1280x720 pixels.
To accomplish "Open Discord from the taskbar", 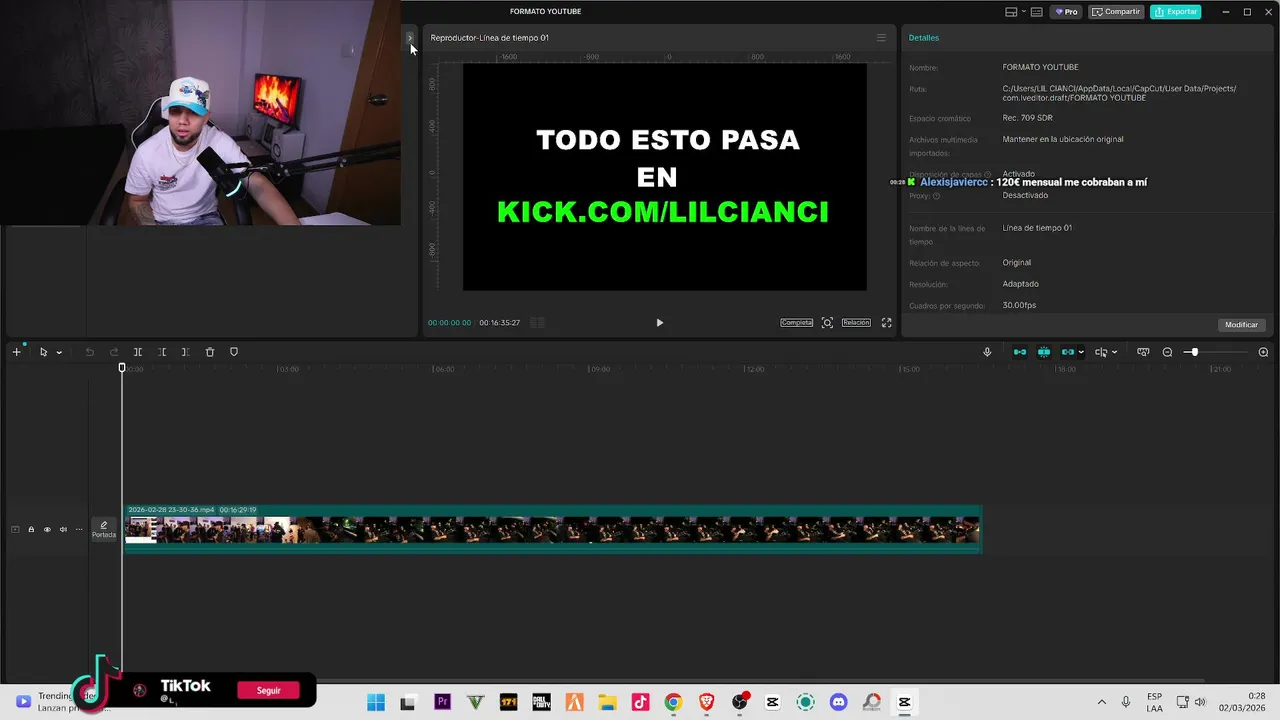I will coord(838,702).
